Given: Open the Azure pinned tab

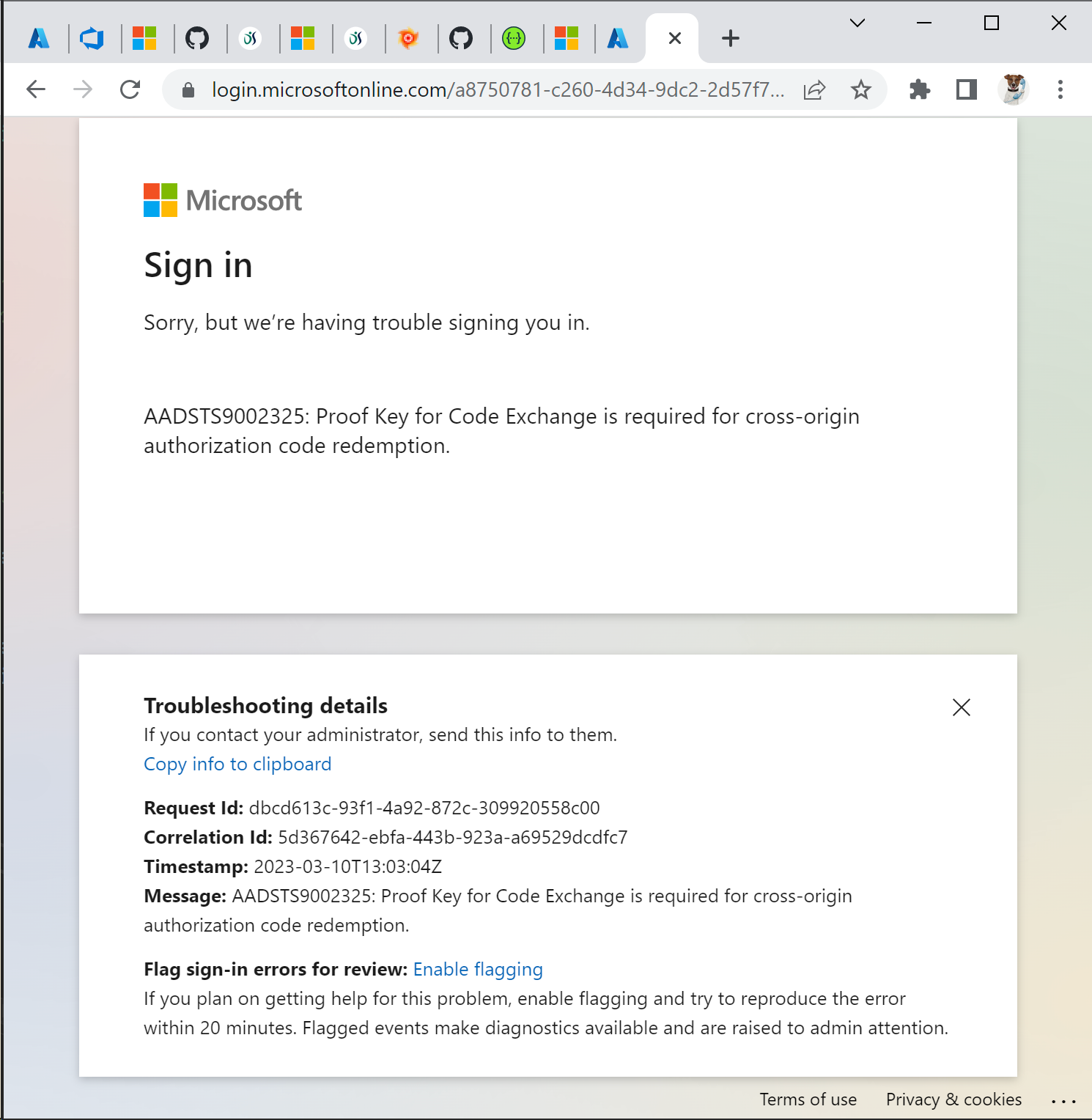Looking at the screenshot, I should point(38,37).
